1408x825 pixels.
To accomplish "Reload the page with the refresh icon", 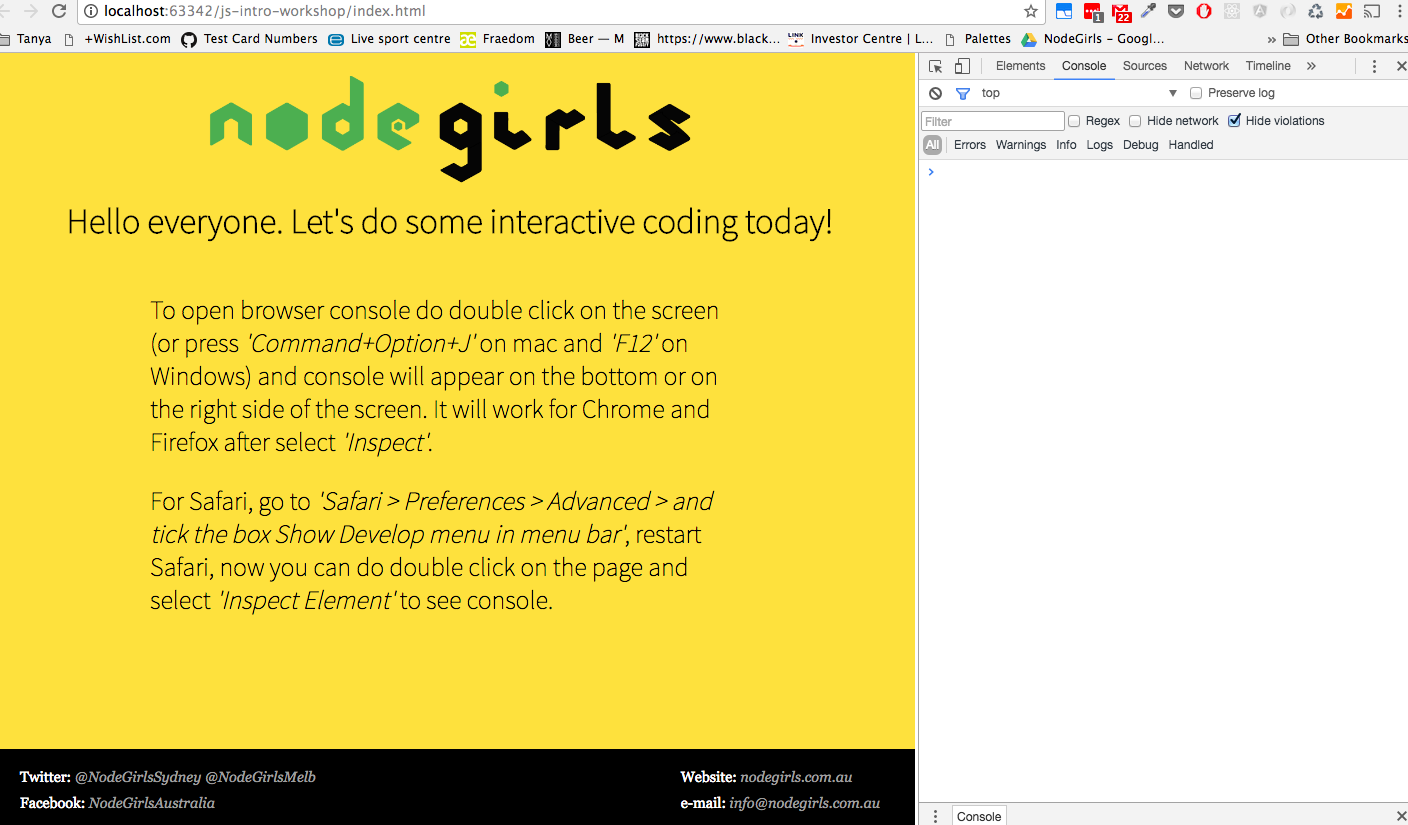I will [x=58, y=11].
